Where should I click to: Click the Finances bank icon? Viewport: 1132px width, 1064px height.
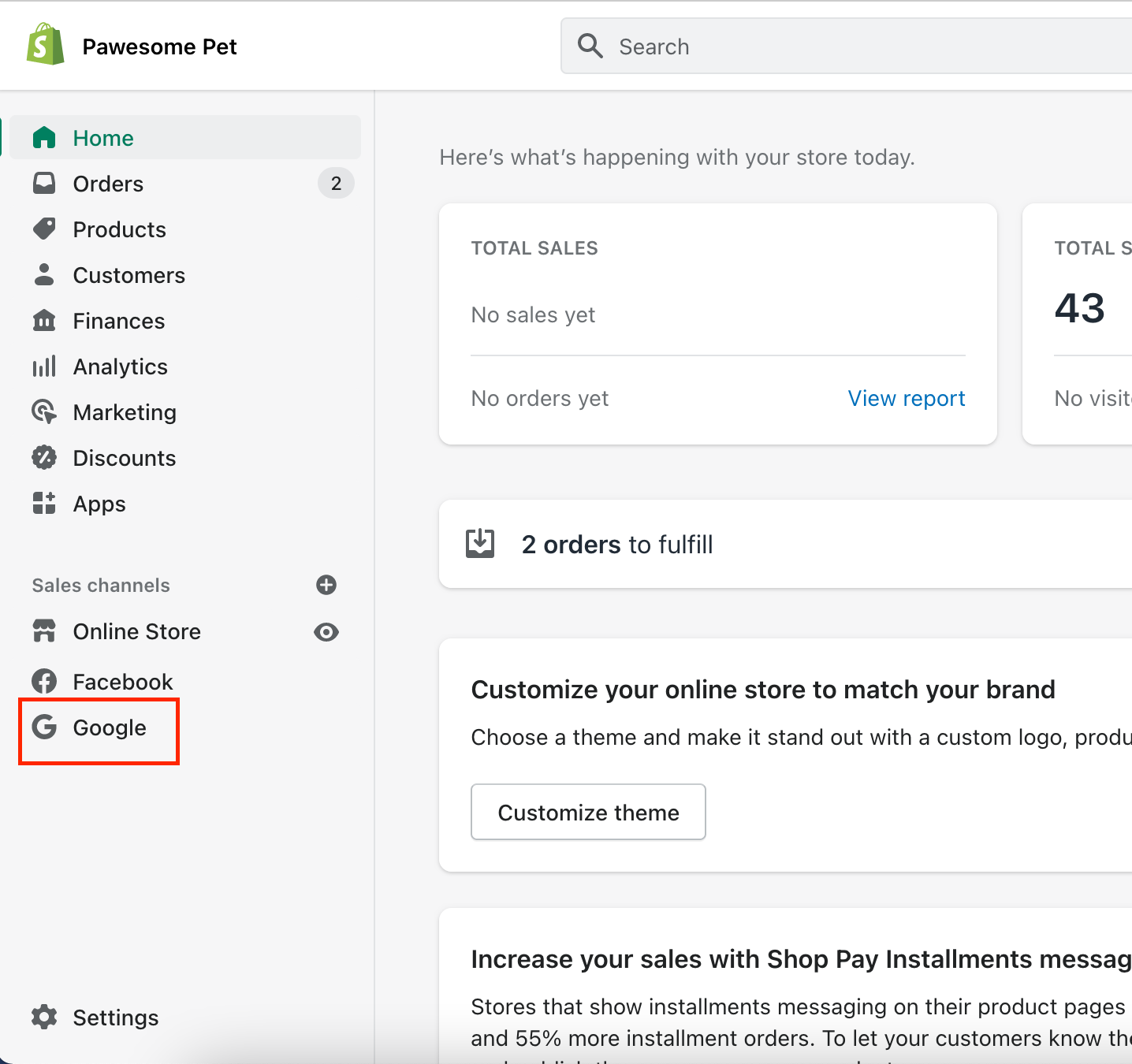click(44, 321)
